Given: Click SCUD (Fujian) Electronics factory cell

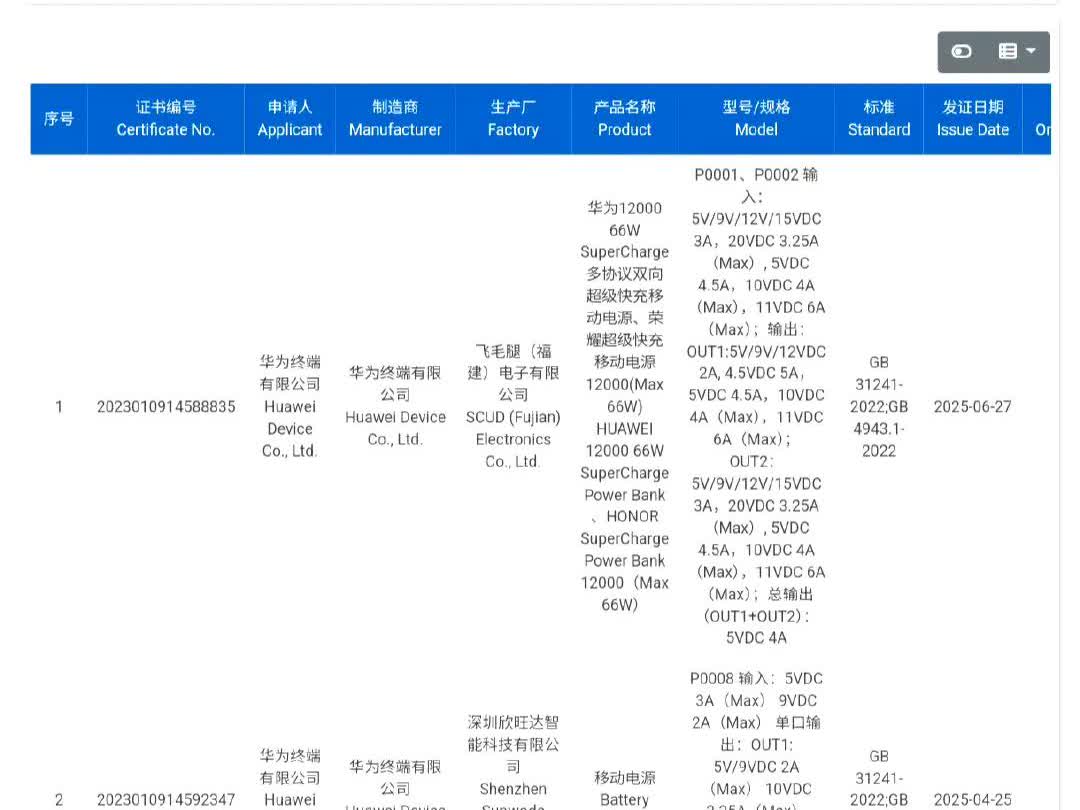Looking at the screenshot, I should (513, 406).
